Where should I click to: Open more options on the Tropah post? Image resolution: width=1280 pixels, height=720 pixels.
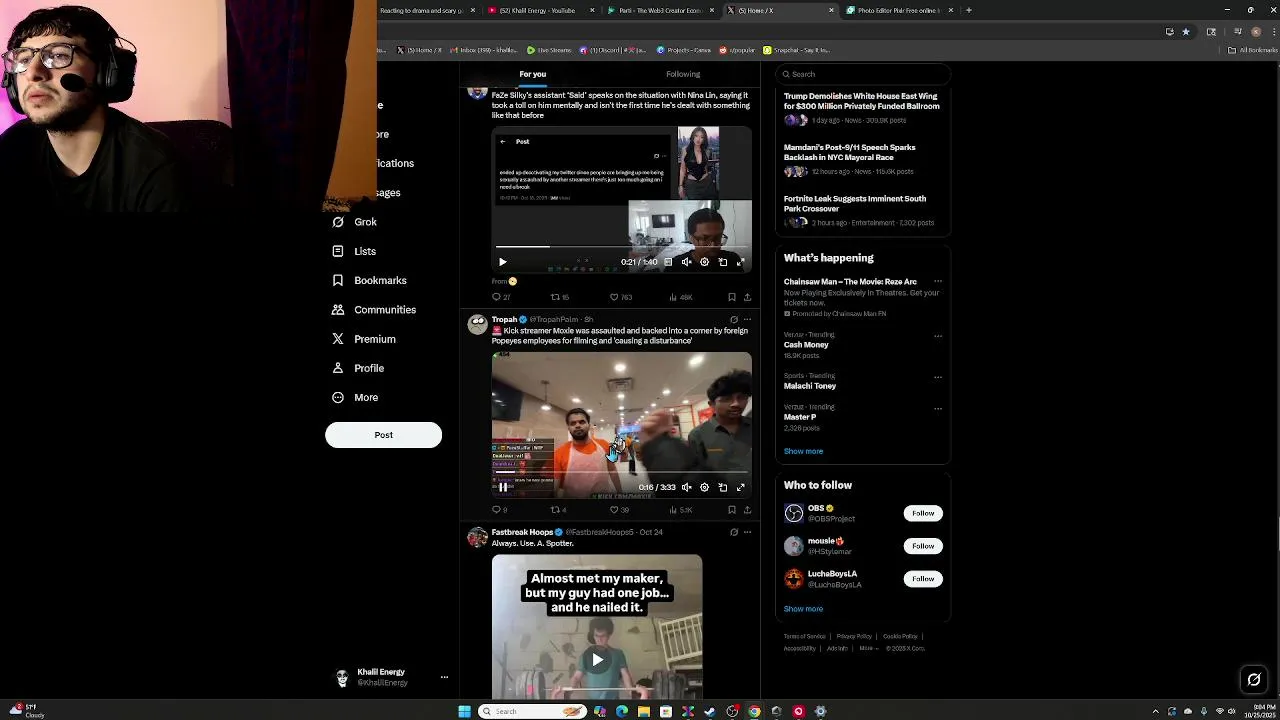(x=747, y=320)
